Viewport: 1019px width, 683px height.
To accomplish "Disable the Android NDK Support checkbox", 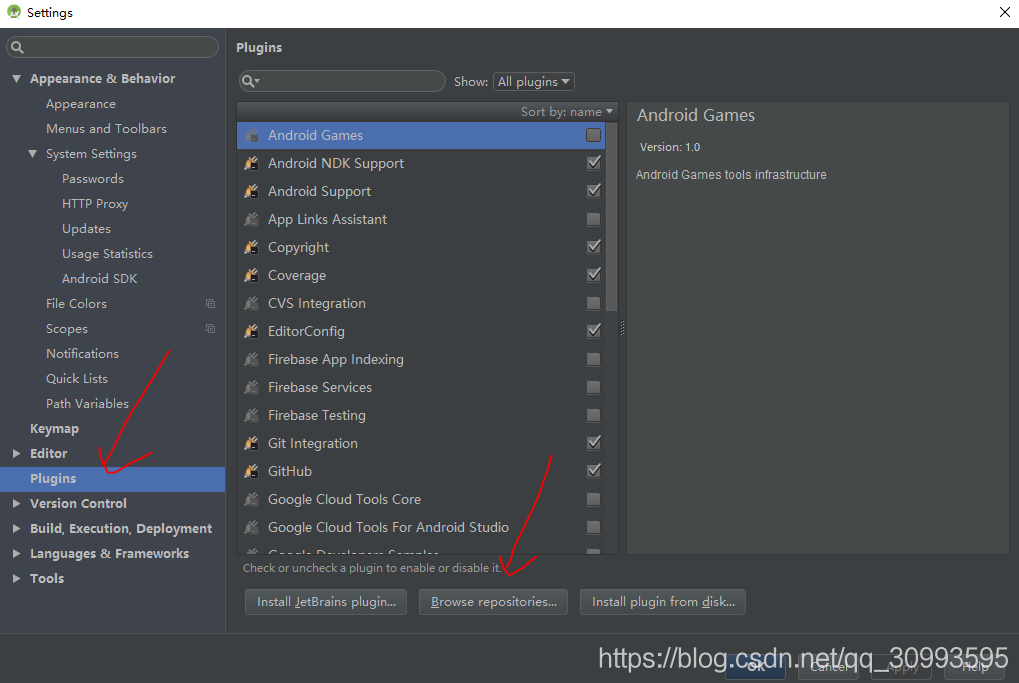I will click(x=593, y=162).
